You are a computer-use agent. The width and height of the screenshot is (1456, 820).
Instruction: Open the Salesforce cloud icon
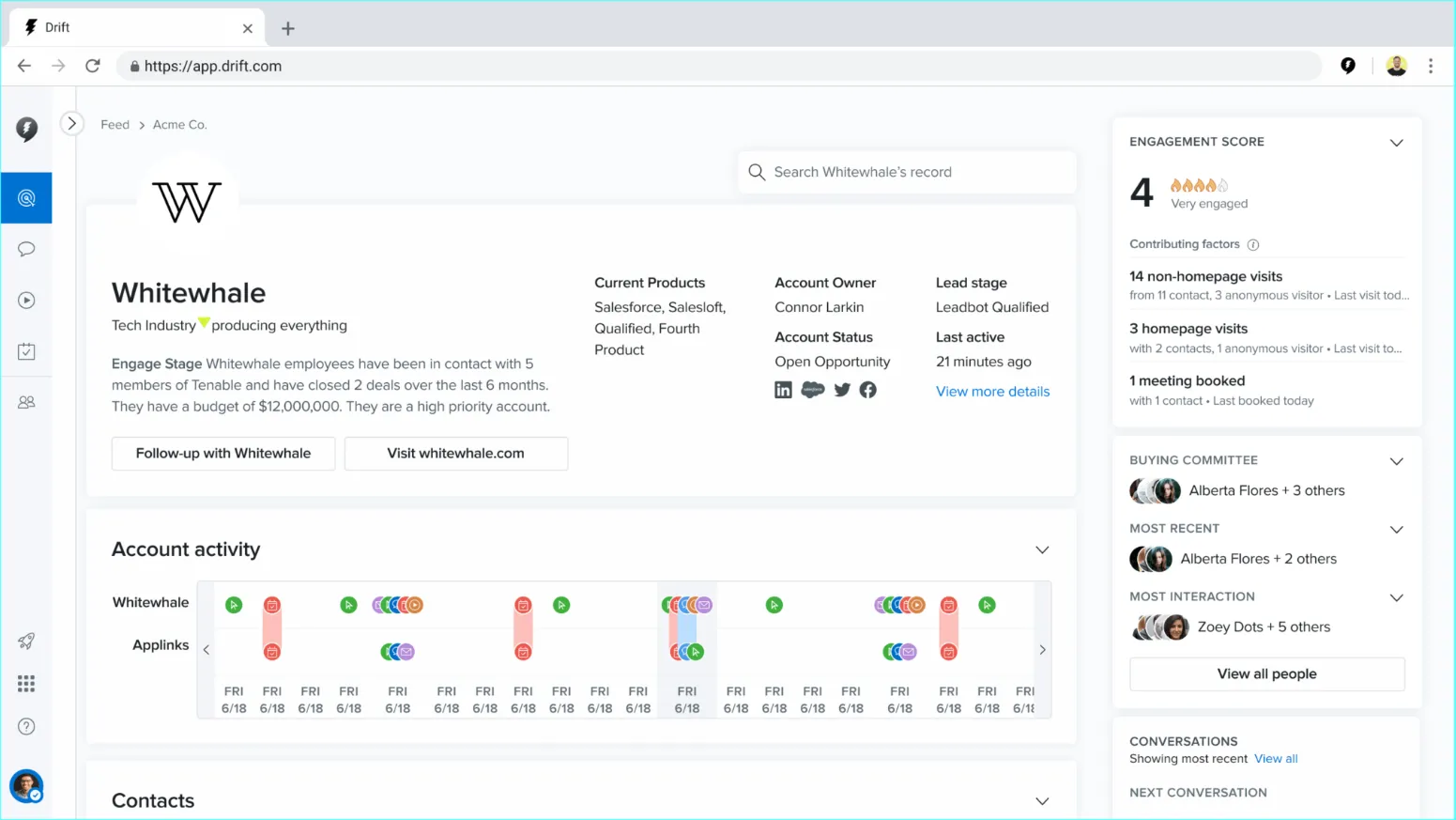coord(812,390)
